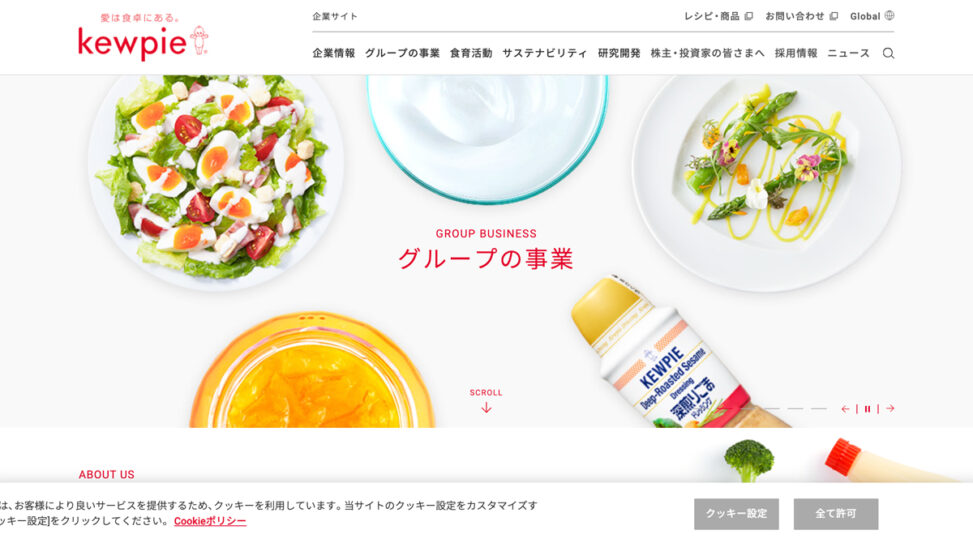The height and width of the screenshot is (547, 973).
Task: Go to next slide arrow
Action: (890, 409)
